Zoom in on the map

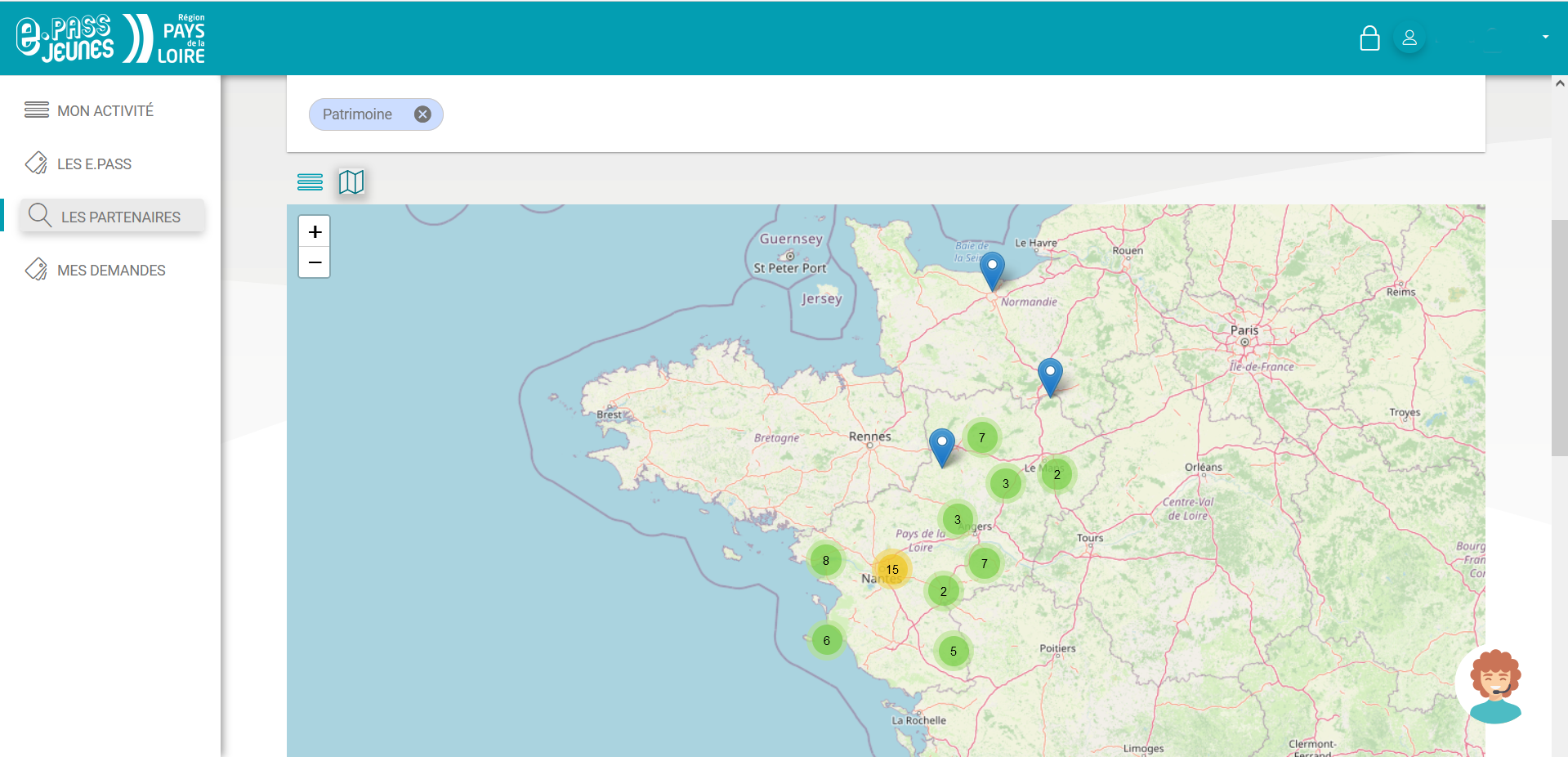315,231
